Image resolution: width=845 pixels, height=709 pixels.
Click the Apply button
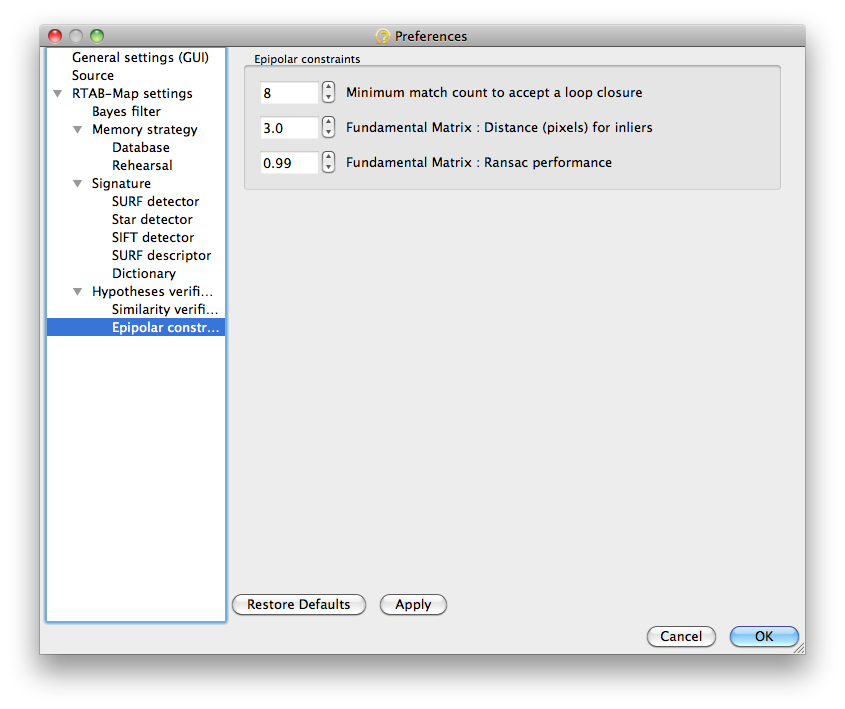pyautogui.click(x=413, y=604)
